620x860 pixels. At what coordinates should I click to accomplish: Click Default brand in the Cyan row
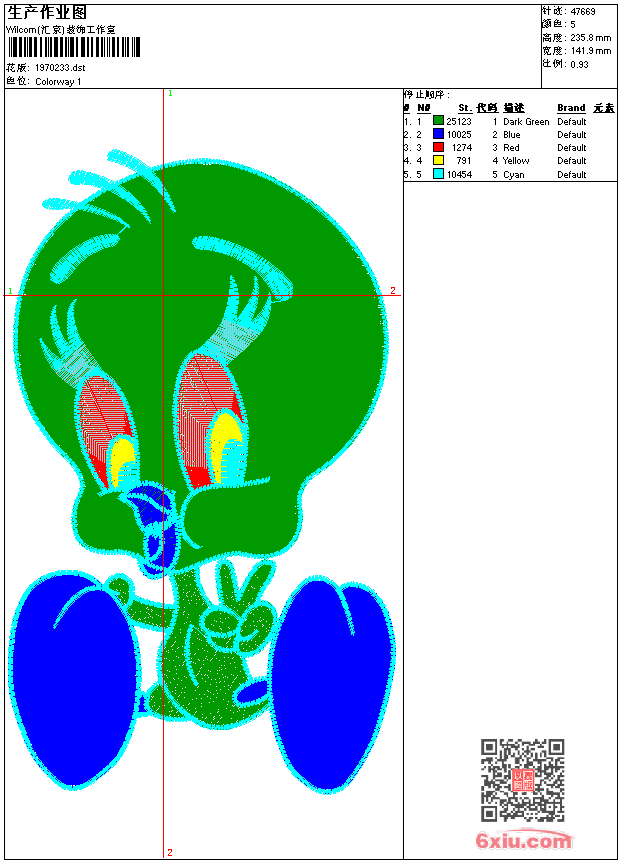pyautogui.click(x=571, y=175)
